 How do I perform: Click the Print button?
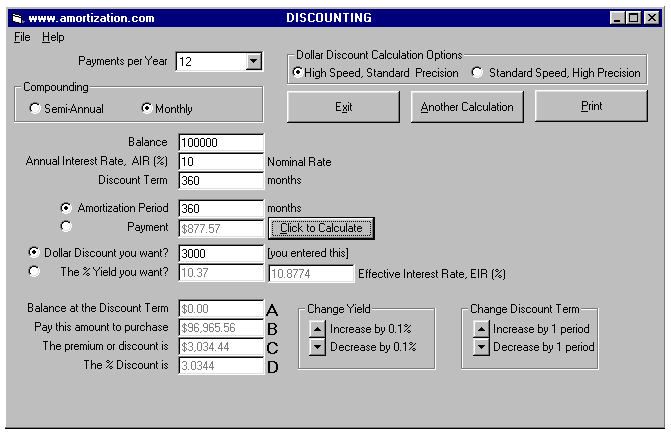[x=591, y=107]
